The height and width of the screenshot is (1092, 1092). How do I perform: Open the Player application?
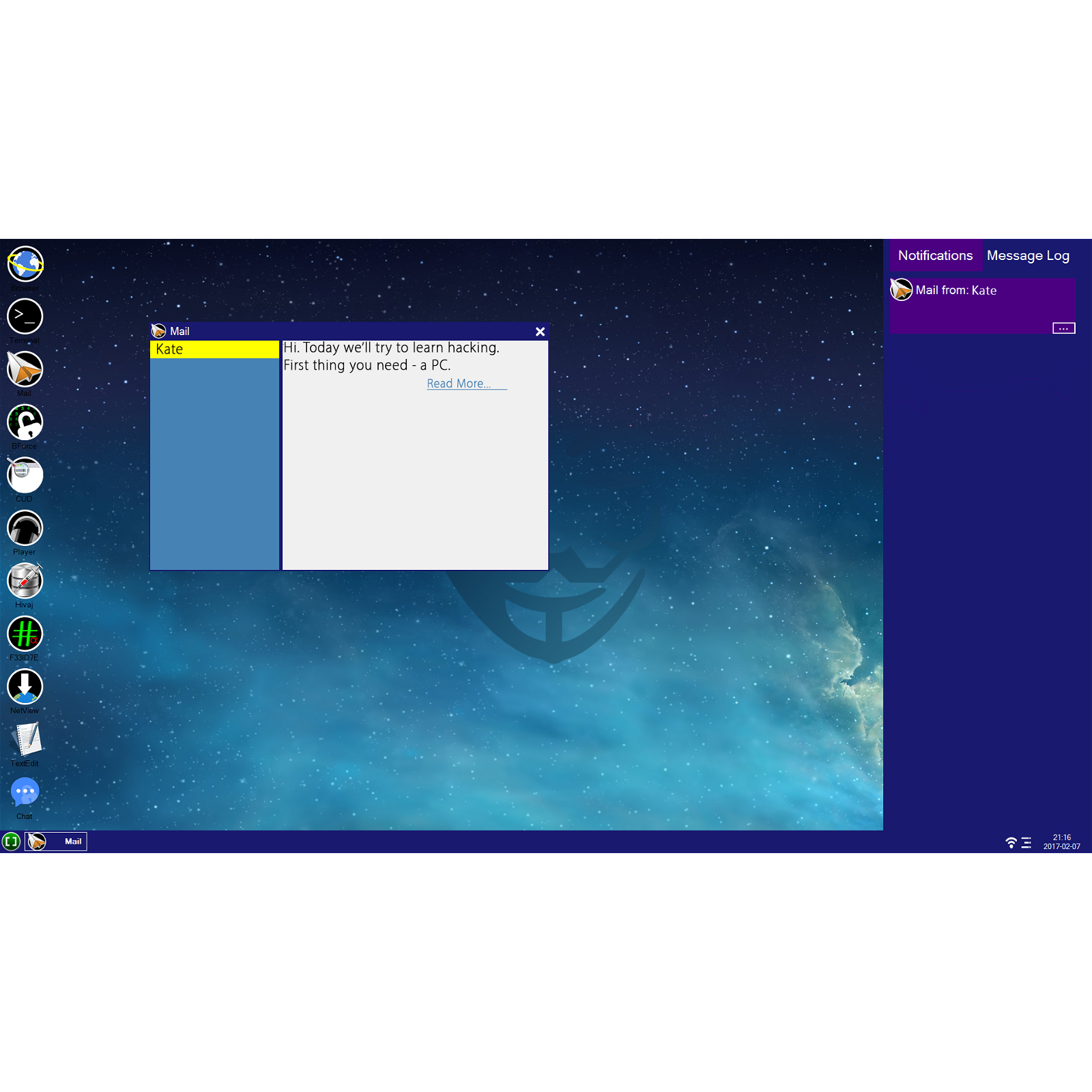[25, 529]
